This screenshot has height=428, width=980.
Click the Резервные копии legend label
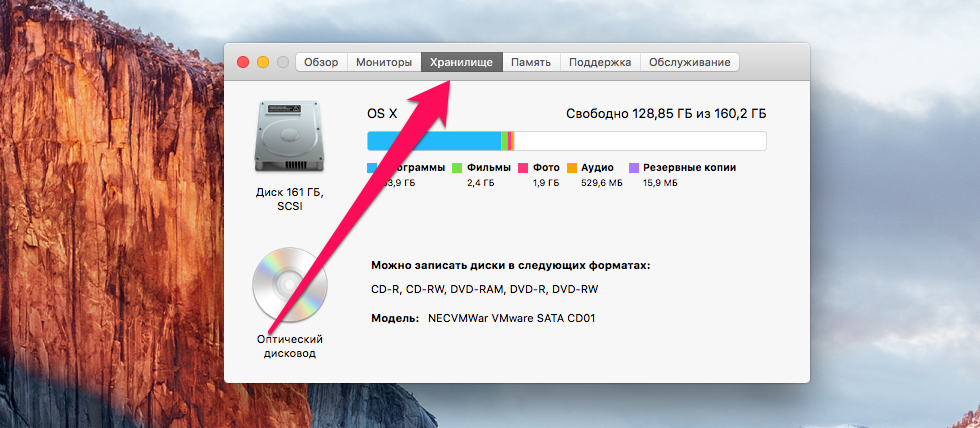tap(689, 167)
